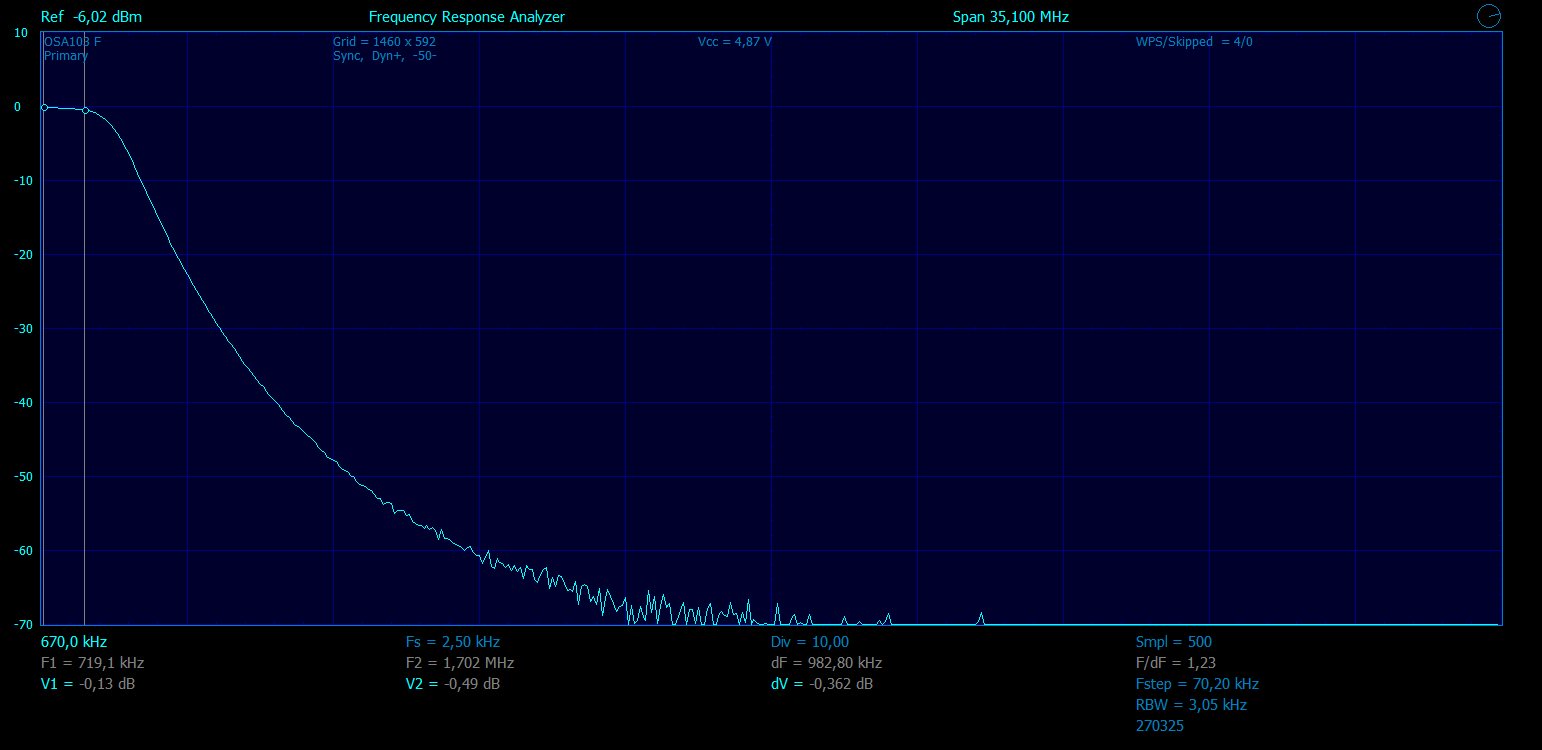Click the Smpl = 500 setting
The width and height of the screenshot is (1542, 750).
tap(1173, 642)
